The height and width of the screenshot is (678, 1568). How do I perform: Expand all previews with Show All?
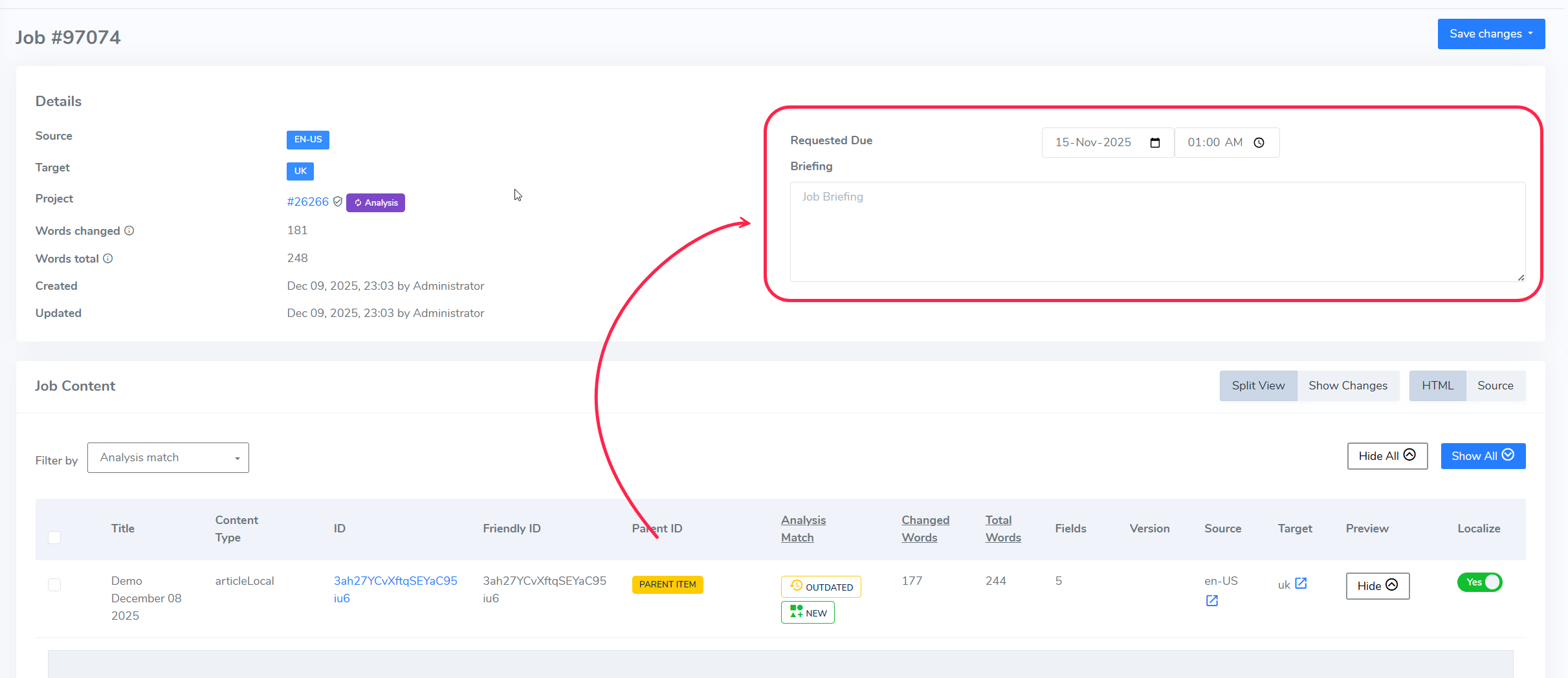tap(1483, 456)
